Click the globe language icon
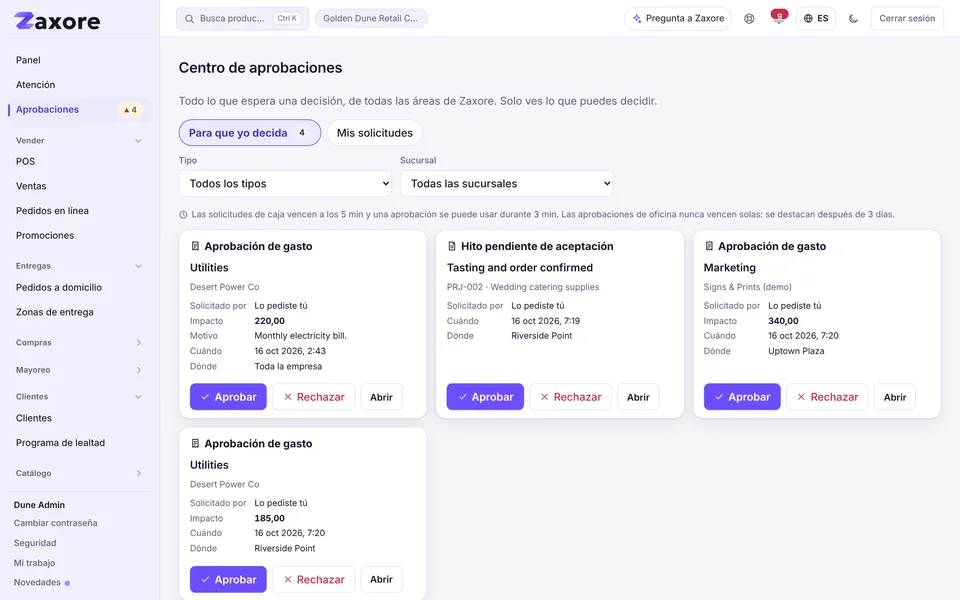The image size is (960, 600). click(x=808, y=18)
